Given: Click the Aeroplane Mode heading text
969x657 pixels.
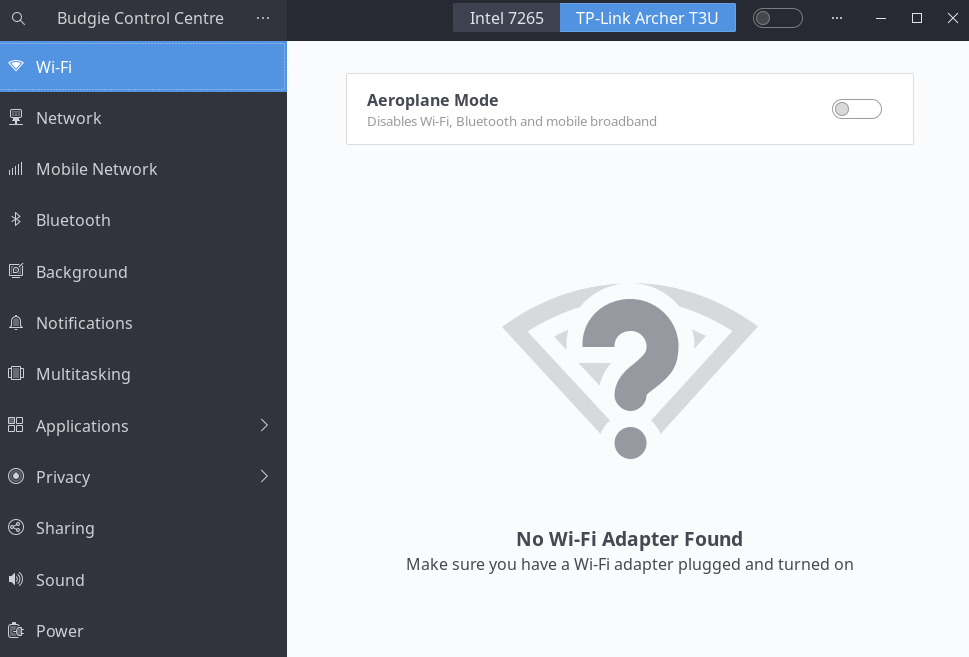Looking at the screenshot, I should pos(433,100).
